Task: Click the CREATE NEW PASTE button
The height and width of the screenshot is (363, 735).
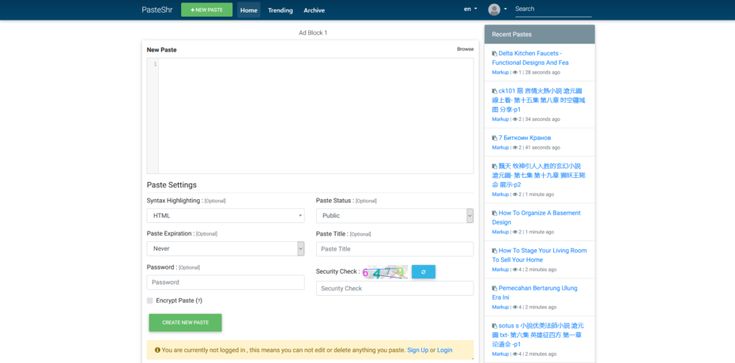Action: coord(185,323)
